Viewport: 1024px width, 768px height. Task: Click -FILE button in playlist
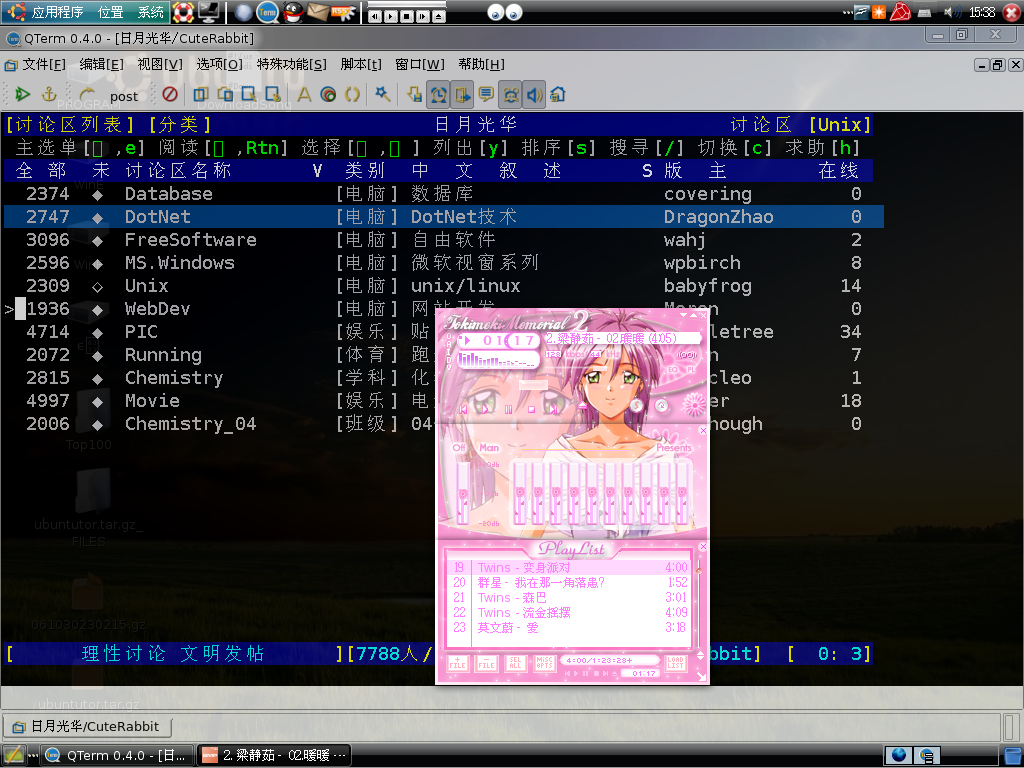tap(487, 664)
